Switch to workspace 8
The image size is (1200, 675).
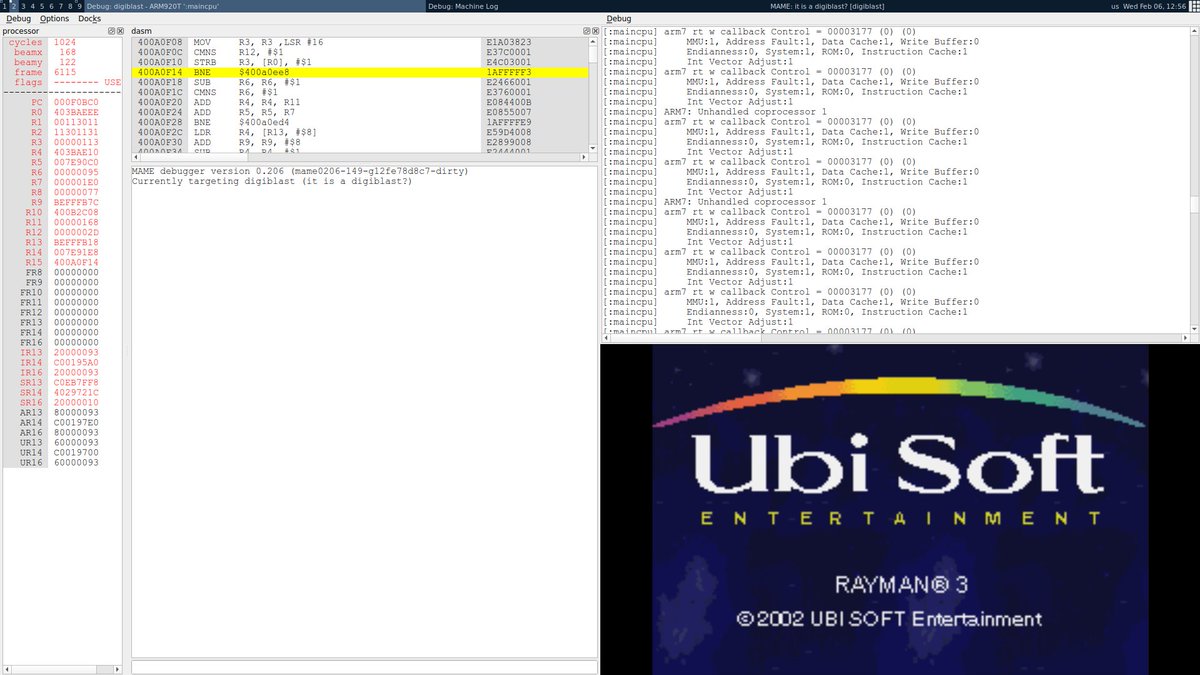(69, 6)
